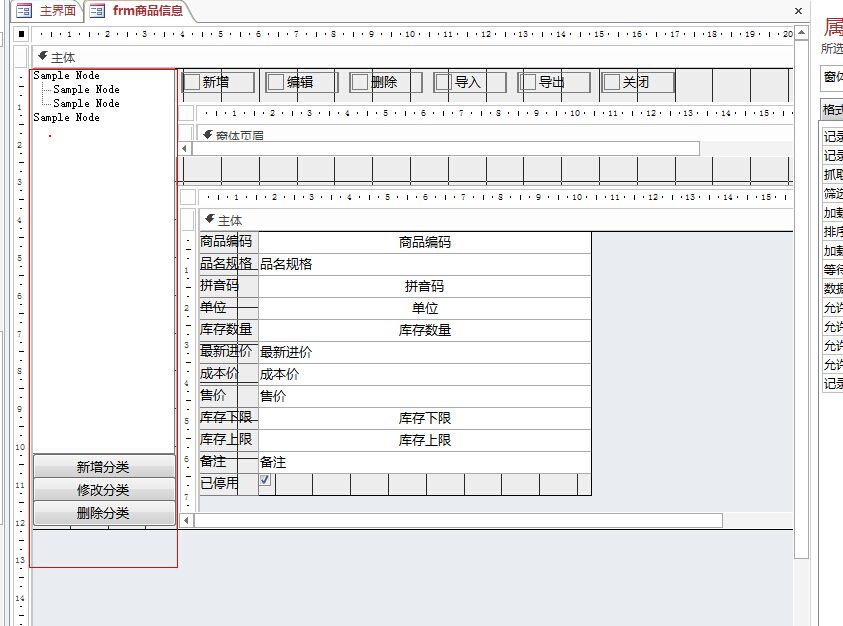The width and height of the screenshot is (843, 626).
Task: Select the 窗体页眉 section bar in subform
Action: (x=450, y=134)
